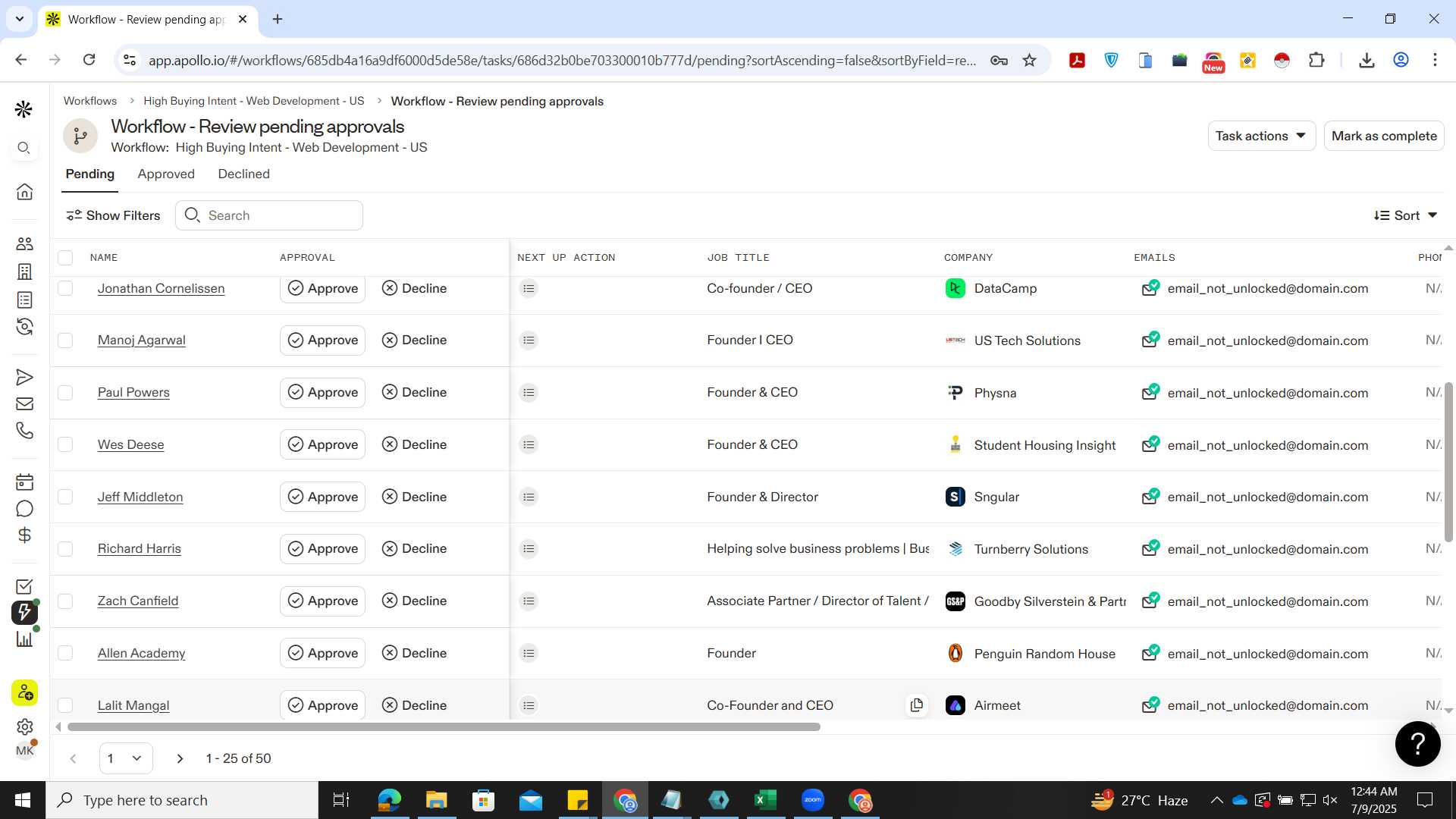Open the Workflows lightning bolt icon
Image resolution: width=1456 pixels, height=819 pixels.
pos(24,612)
